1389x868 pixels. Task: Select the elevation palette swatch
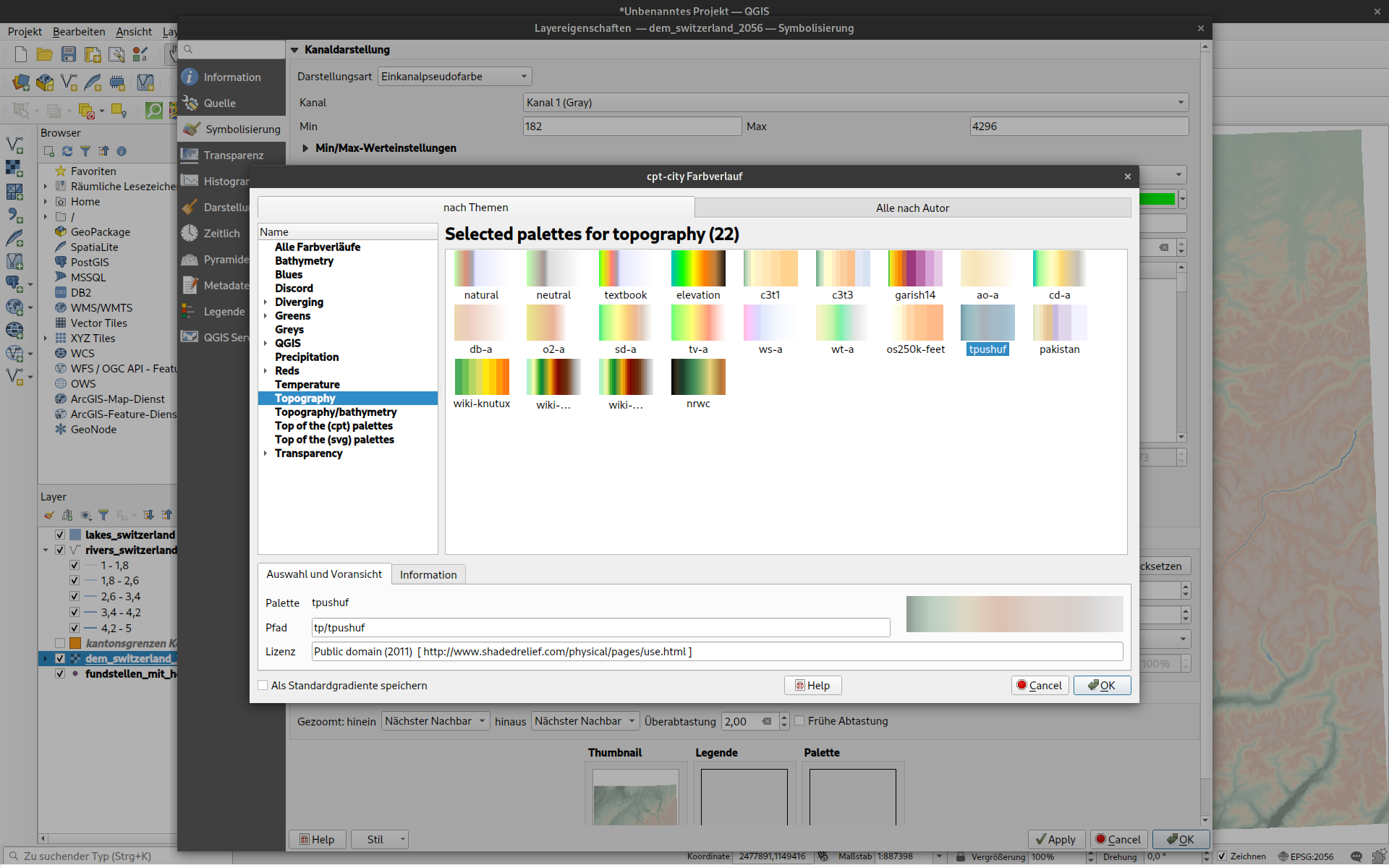pyautogui.click(x=698, y=269)
